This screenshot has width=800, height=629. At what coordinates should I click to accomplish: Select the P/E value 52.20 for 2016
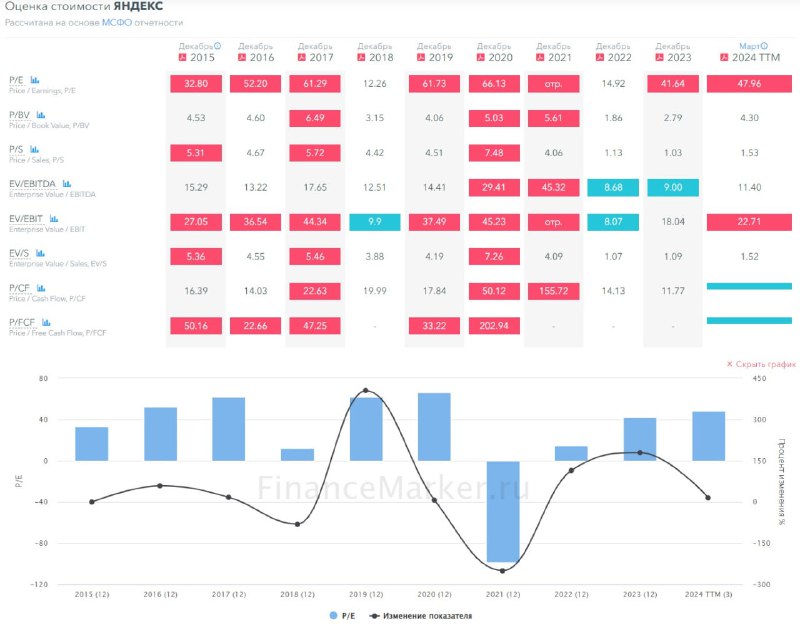click(256, 84)
